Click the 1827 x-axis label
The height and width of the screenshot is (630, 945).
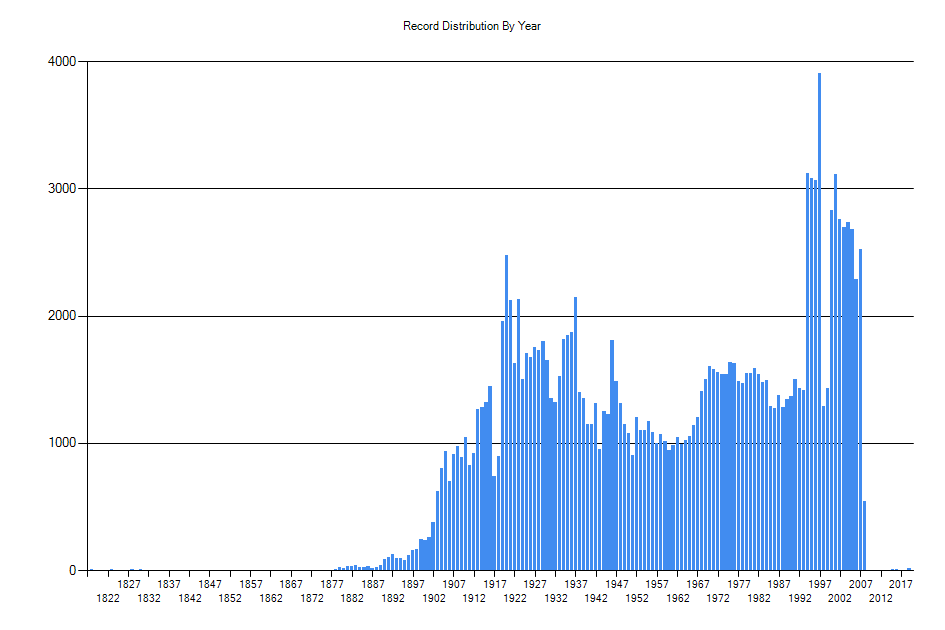(128, 584)
